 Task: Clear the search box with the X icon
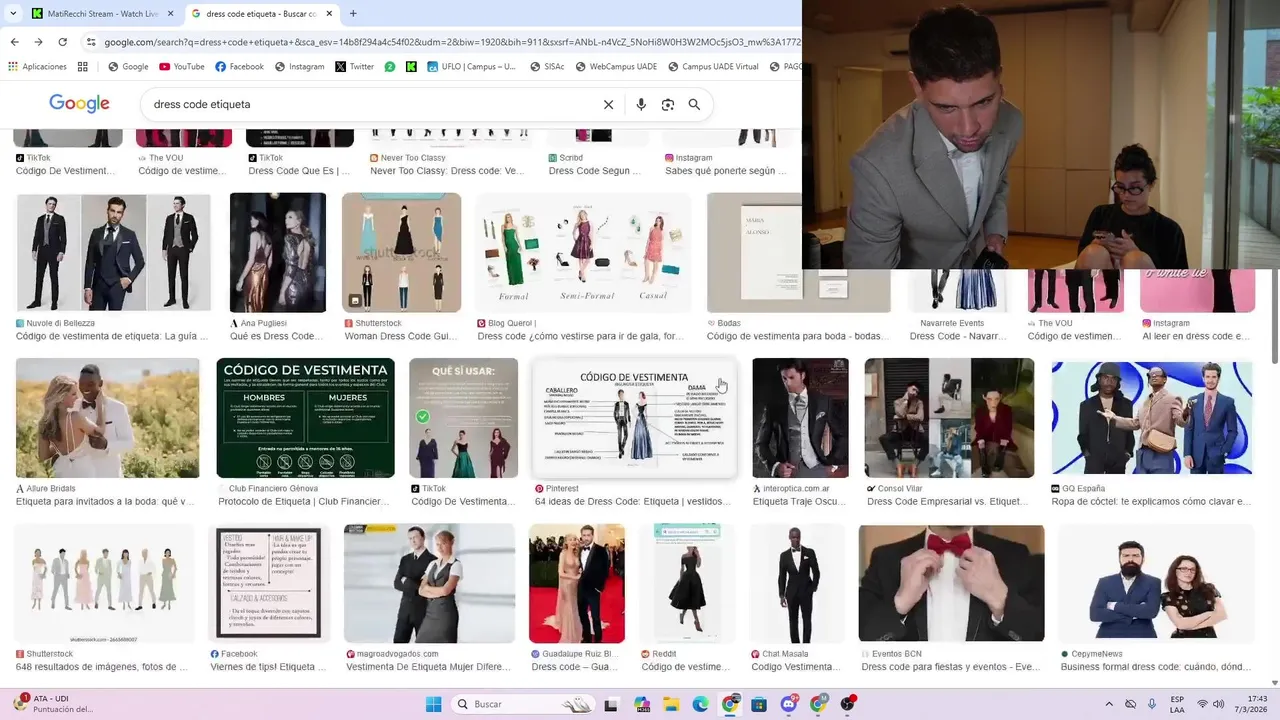[x=608, y=105]
